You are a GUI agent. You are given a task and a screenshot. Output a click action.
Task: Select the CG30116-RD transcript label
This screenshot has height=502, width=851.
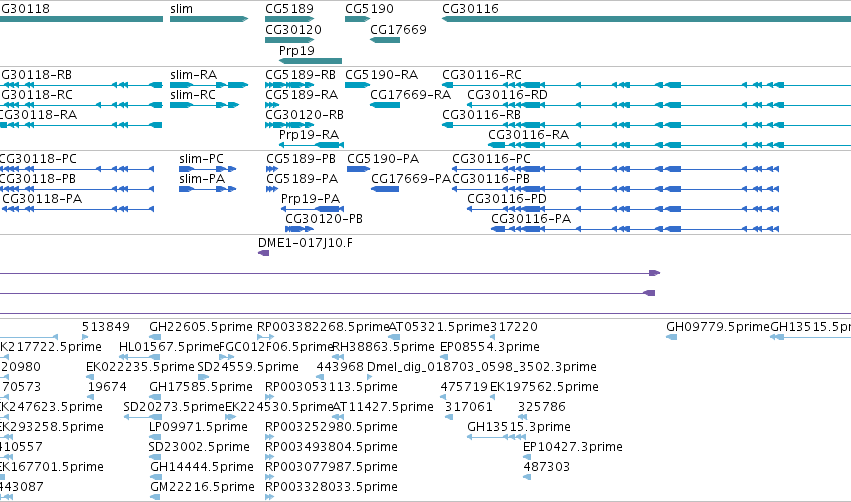coord(507,95)
